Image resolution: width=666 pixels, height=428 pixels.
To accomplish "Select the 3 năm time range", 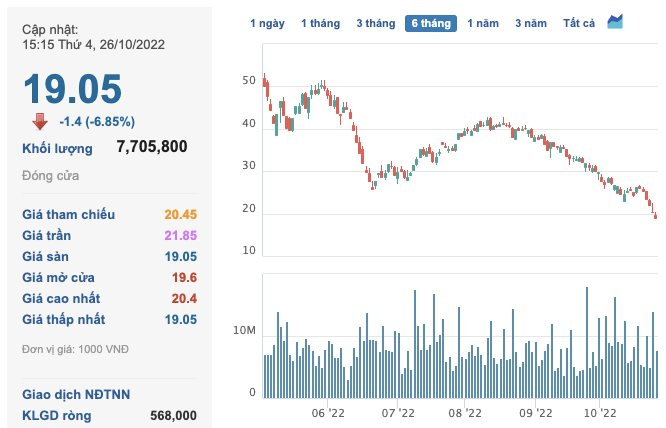I will pyautogui.click(x=532, y=23).
